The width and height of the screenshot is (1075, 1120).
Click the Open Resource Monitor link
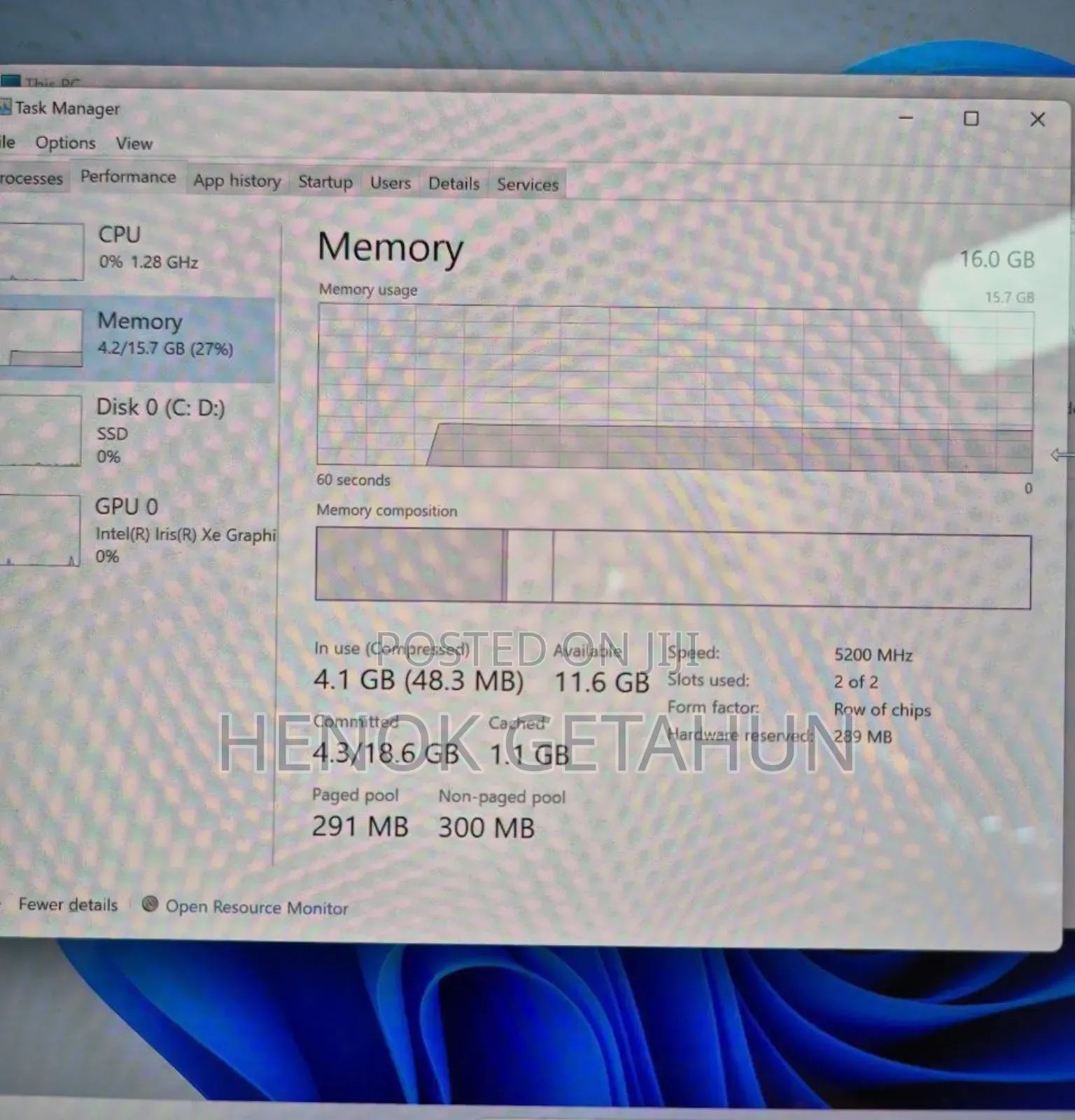point(256,907)
